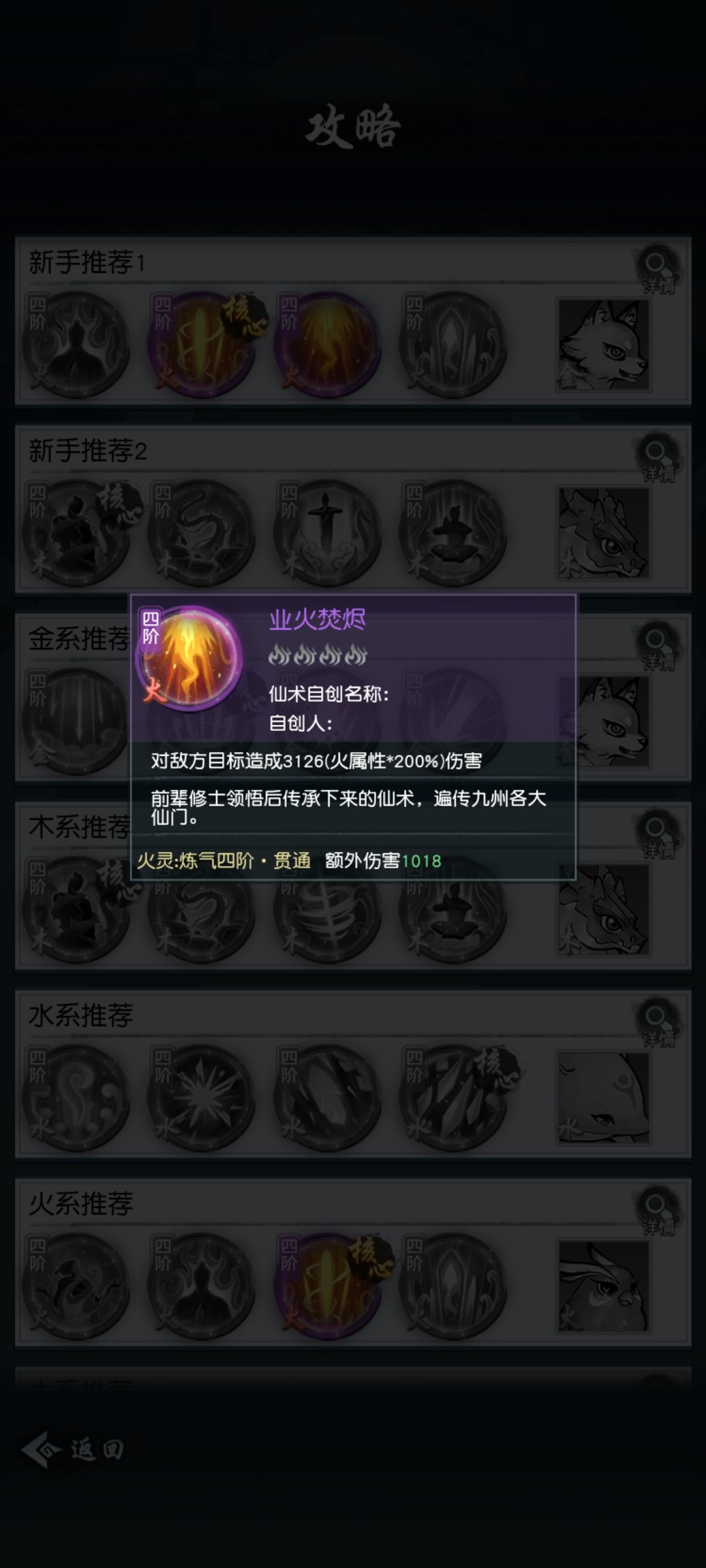Select the fox pet in 新手推荐1
The width and height of the screenshot is (706, 1568).
pos(603,345)
